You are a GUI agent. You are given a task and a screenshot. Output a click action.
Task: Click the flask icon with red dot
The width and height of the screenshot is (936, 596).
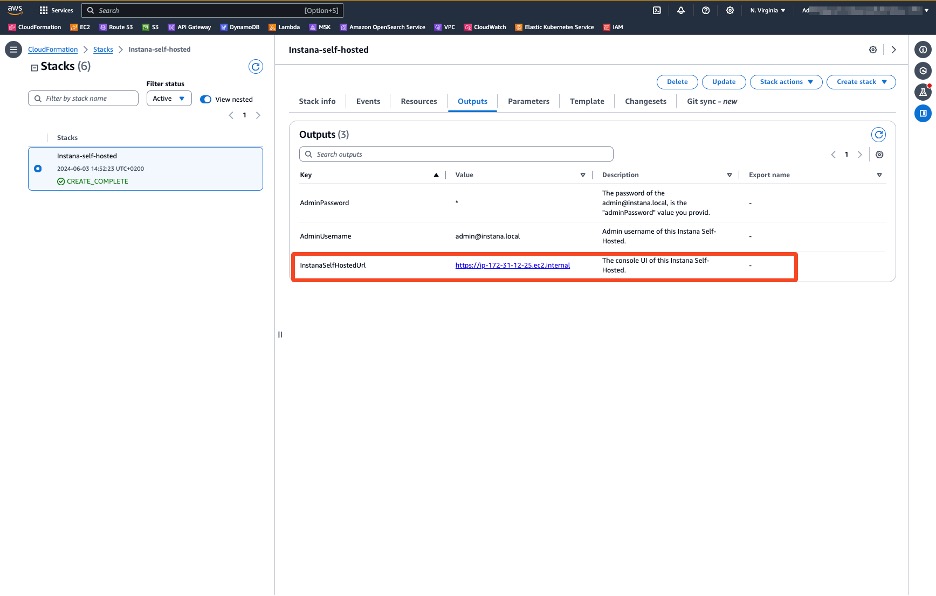click(x=923, y=91)
